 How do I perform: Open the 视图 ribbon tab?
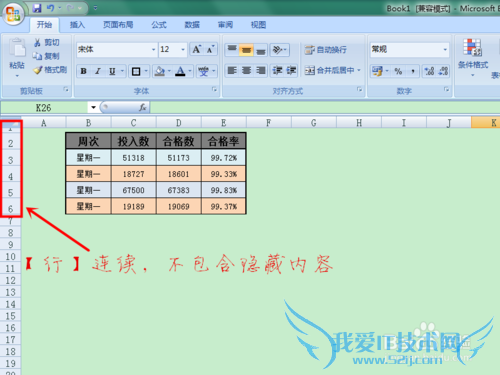258,25
